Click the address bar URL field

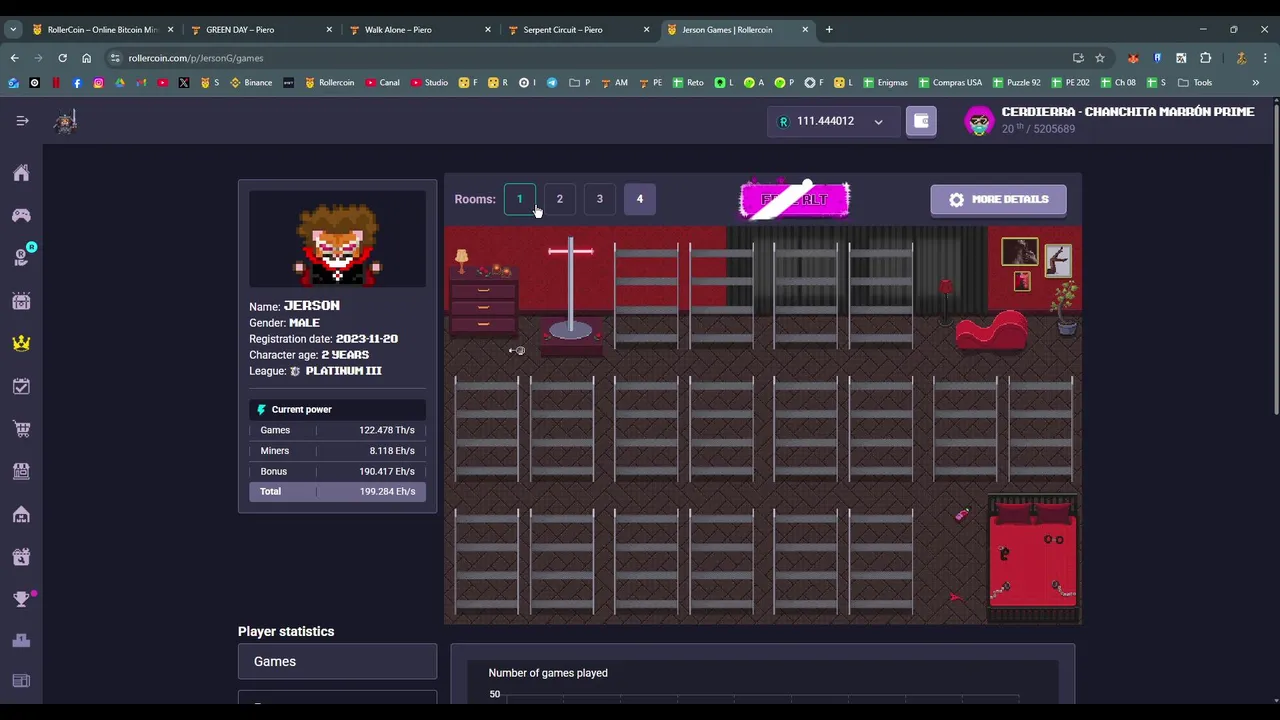590,58
